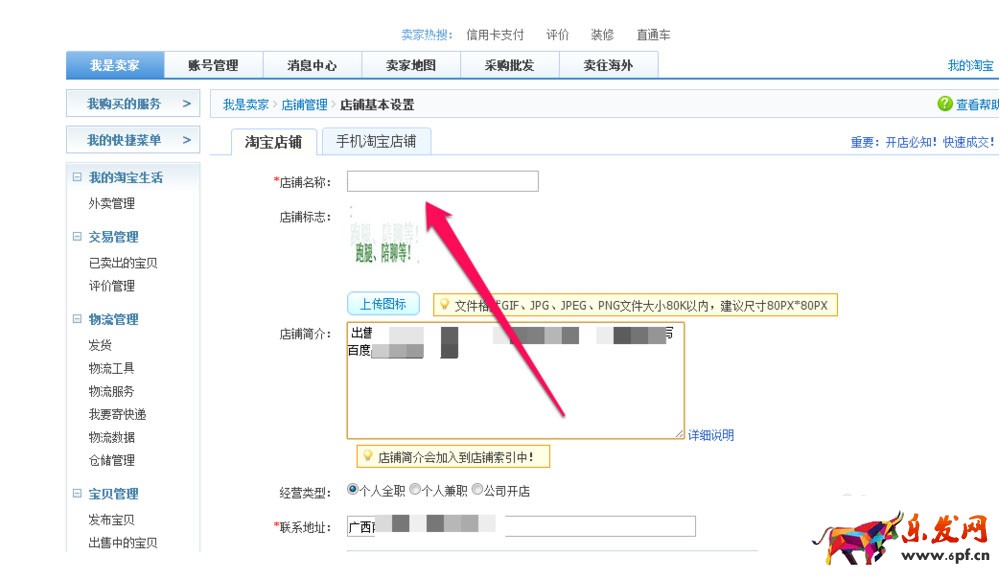The width and height of the screenshot is (1000, 576).
Task: Open the 详细说明 link
Action: [x=711, y=435]
